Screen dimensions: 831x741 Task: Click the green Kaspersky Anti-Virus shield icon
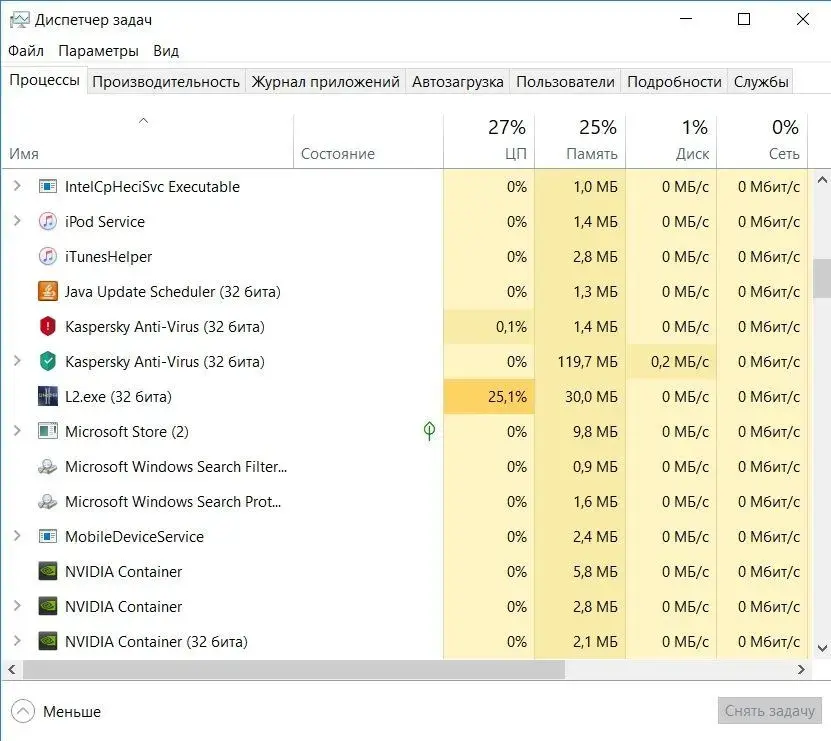48,361
